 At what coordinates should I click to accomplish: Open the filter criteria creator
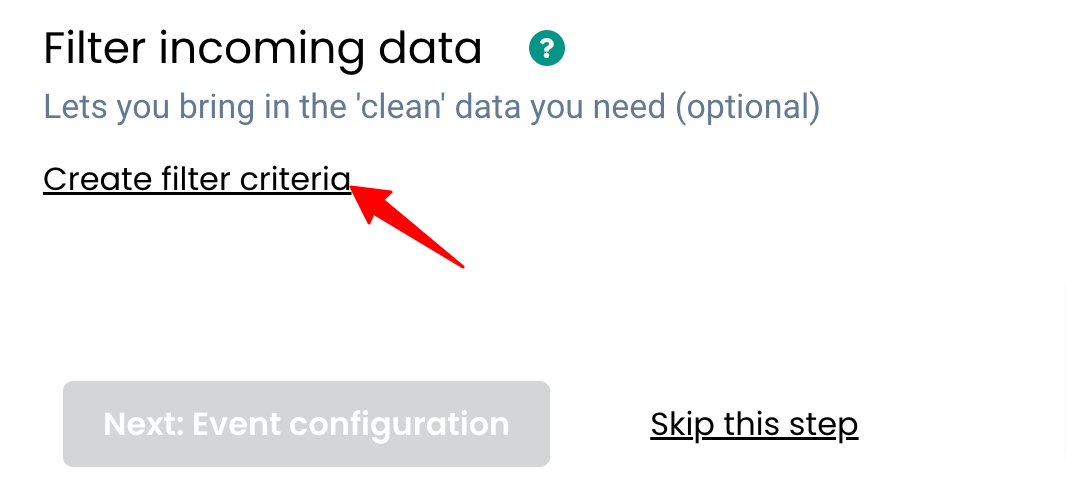[x=197, y=179]
